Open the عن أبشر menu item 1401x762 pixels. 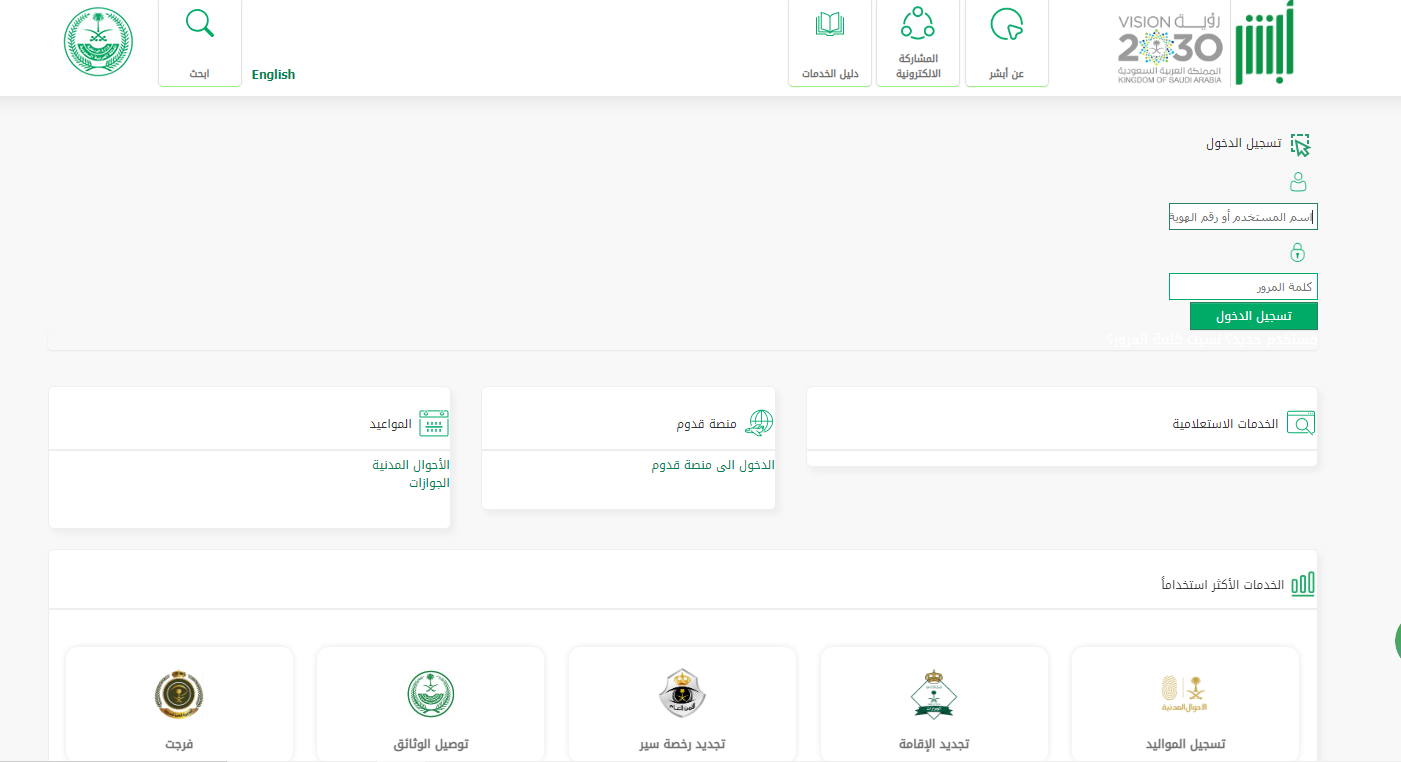pyautogui.click(x=1006, y=42)
